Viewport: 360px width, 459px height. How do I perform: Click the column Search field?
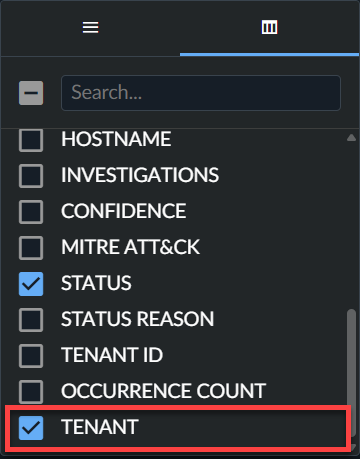pos(201,93)
